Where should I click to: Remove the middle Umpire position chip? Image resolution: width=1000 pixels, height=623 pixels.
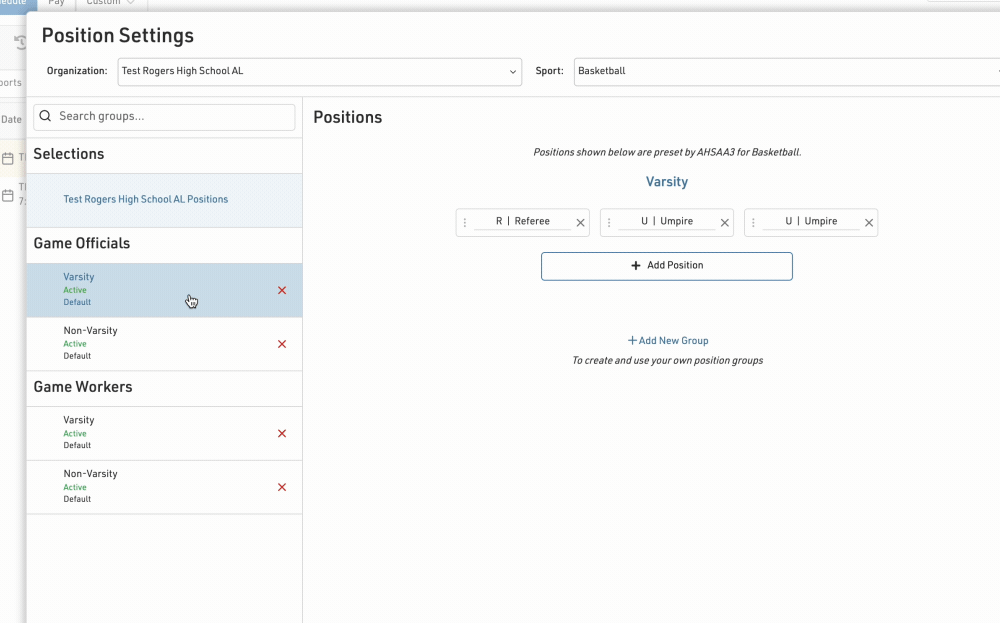725,223
